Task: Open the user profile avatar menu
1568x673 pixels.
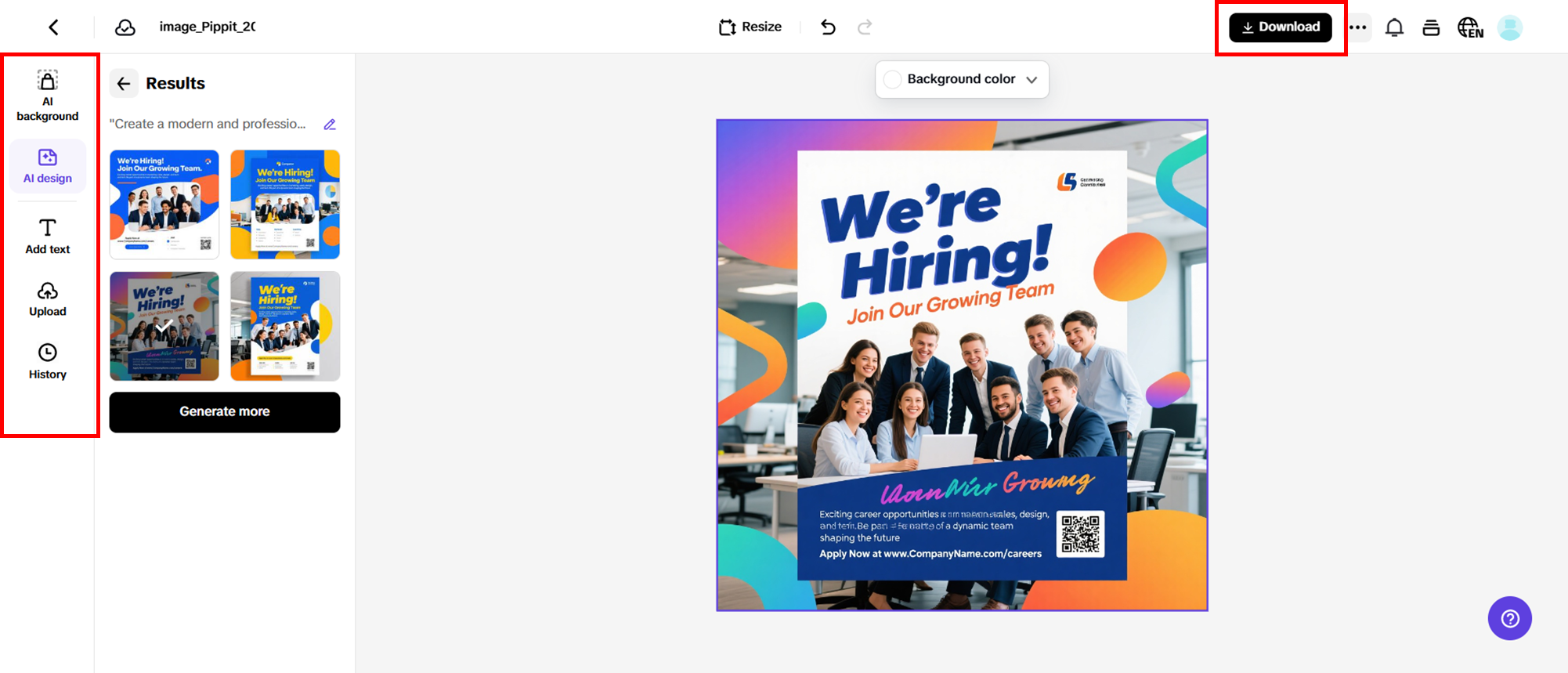Action: click(1510, 27)
